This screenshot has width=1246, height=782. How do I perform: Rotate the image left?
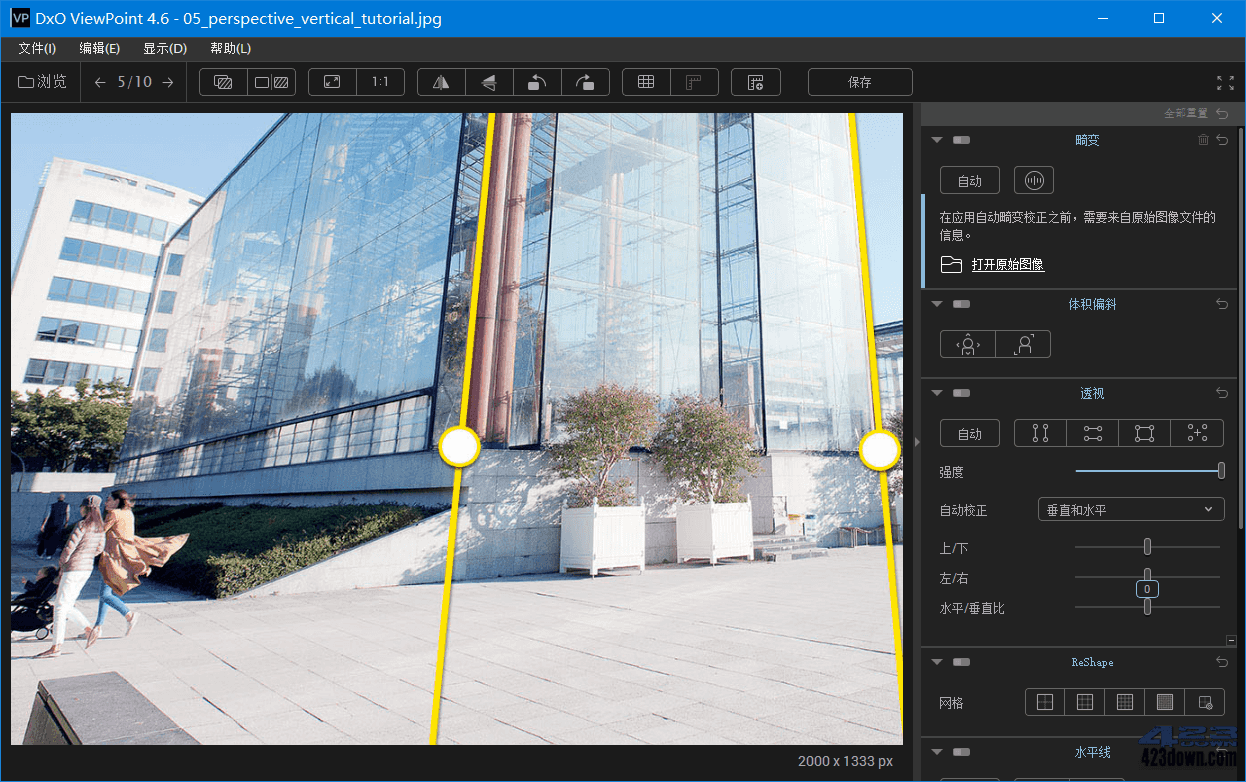coord(537,82)
